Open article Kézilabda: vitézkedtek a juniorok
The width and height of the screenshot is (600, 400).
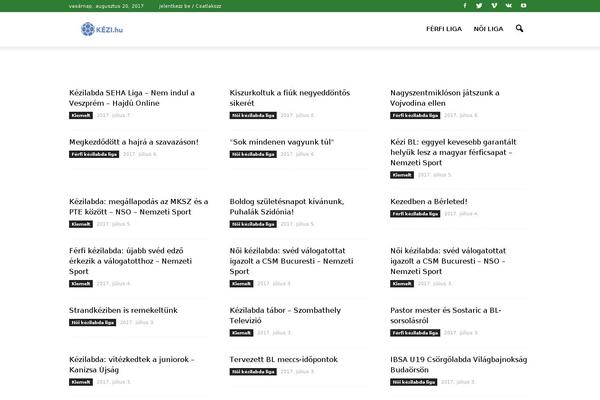(x=132, y=365)
